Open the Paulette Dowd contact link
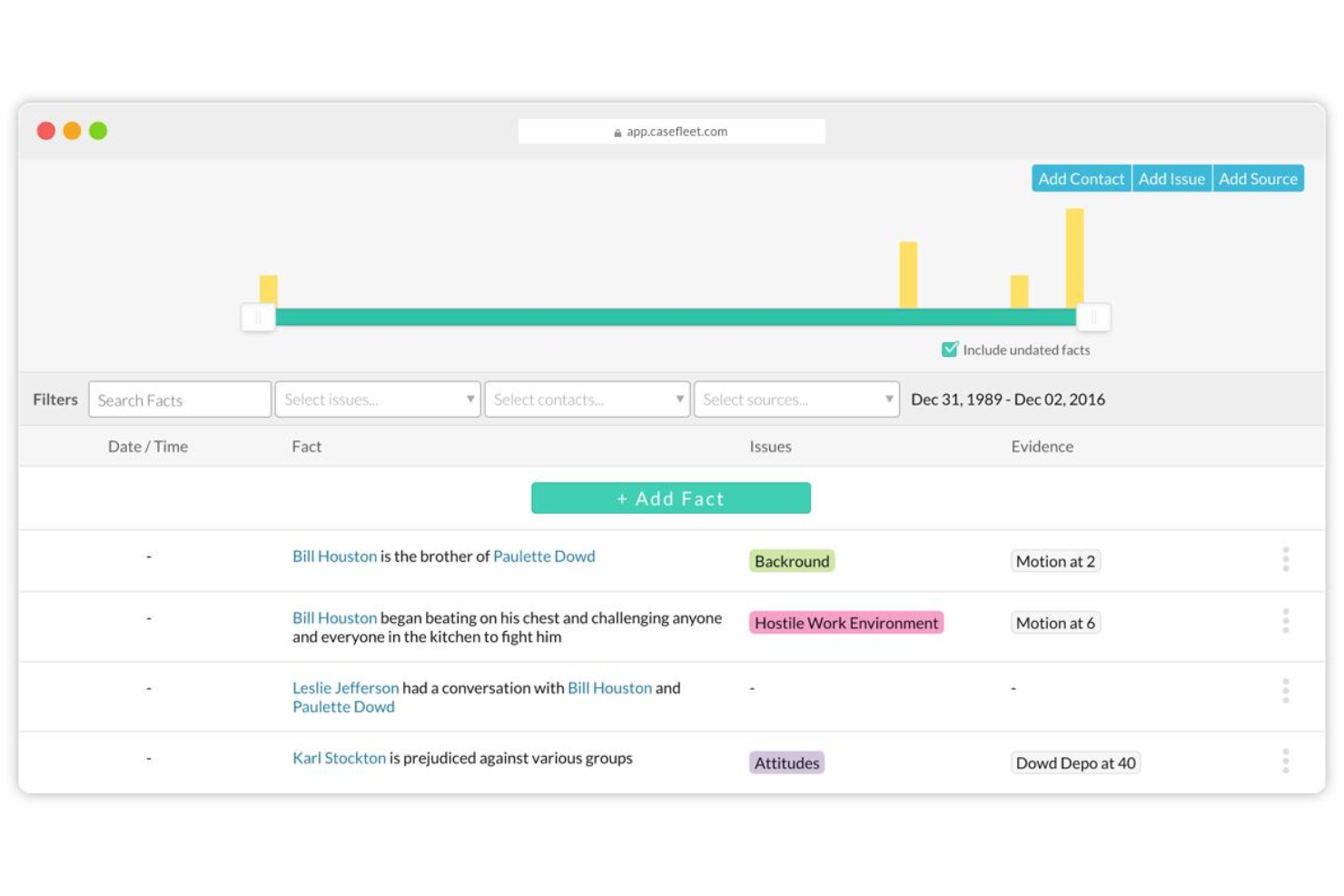 pyautogui.click(x=544, y=556)
